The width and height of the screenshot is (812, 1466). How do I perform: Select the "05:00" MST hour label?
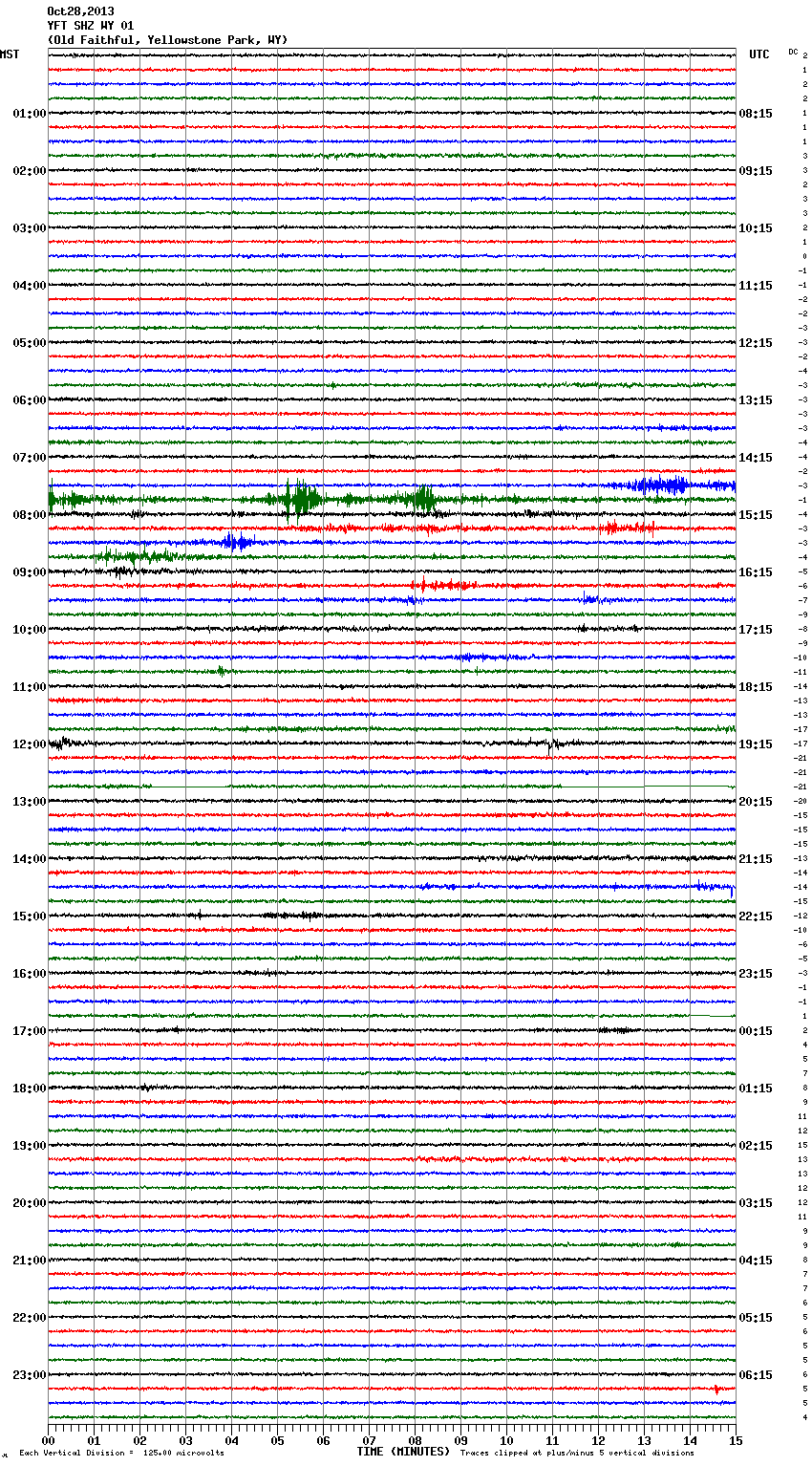click(x=30, y=343)
